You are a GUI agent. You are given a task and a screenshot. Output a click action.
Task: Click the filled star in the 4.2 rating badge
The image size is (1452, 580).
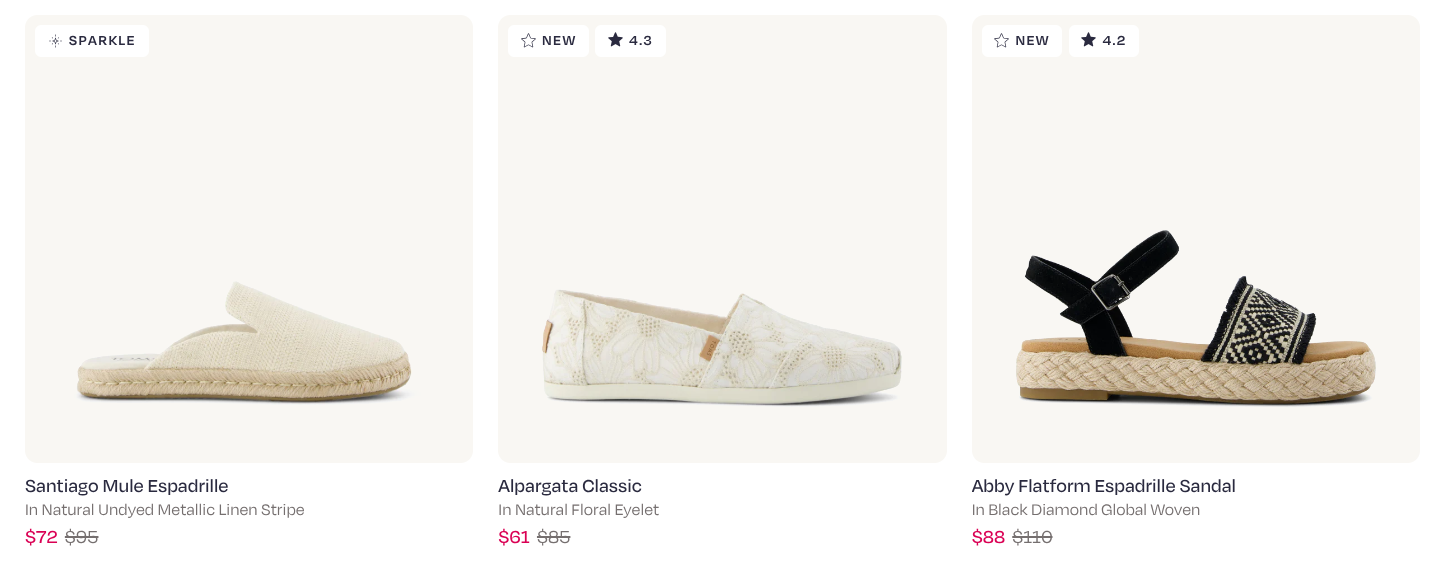click(x=1089, y=40)
